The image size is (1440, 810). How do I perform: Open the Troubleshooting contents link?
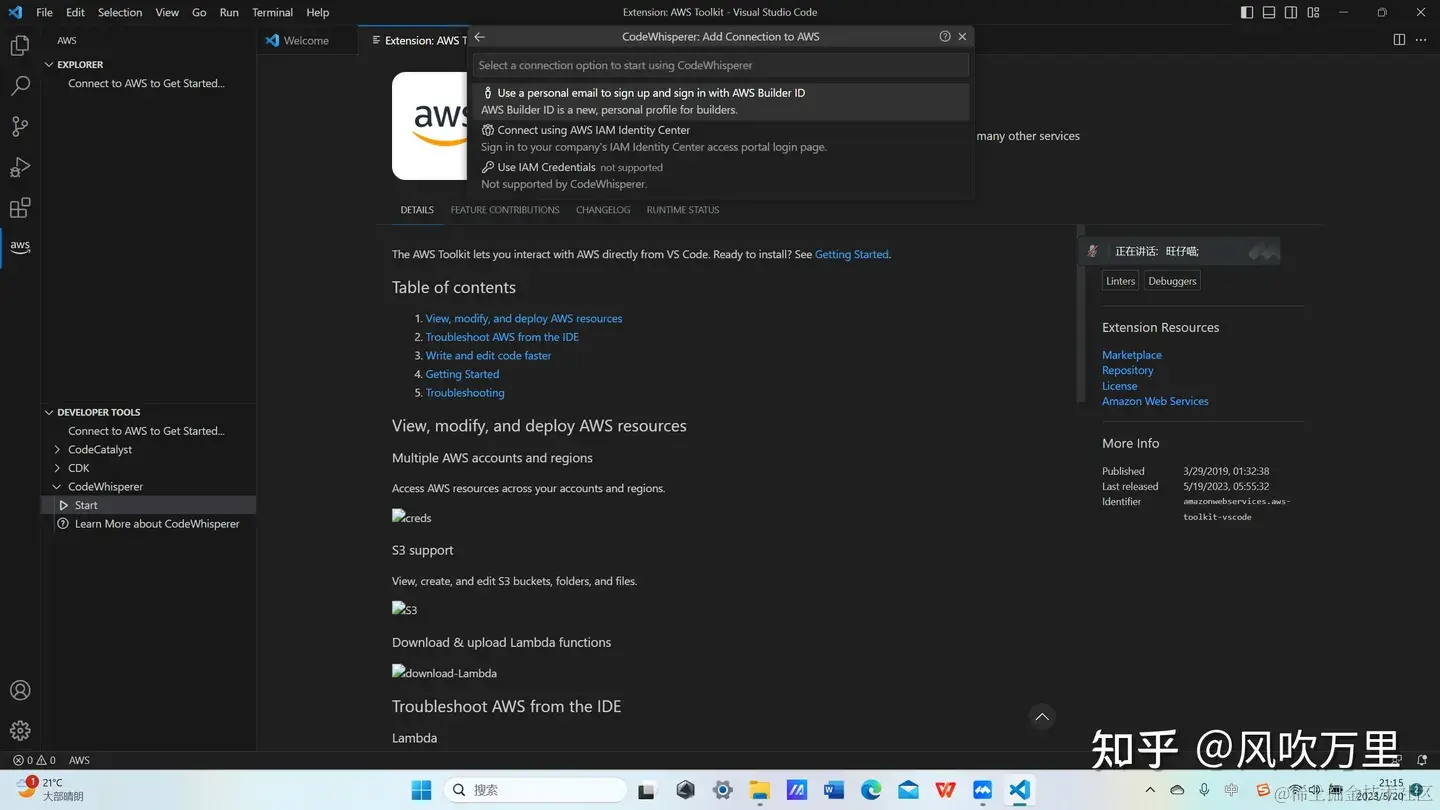click(465, 393)
